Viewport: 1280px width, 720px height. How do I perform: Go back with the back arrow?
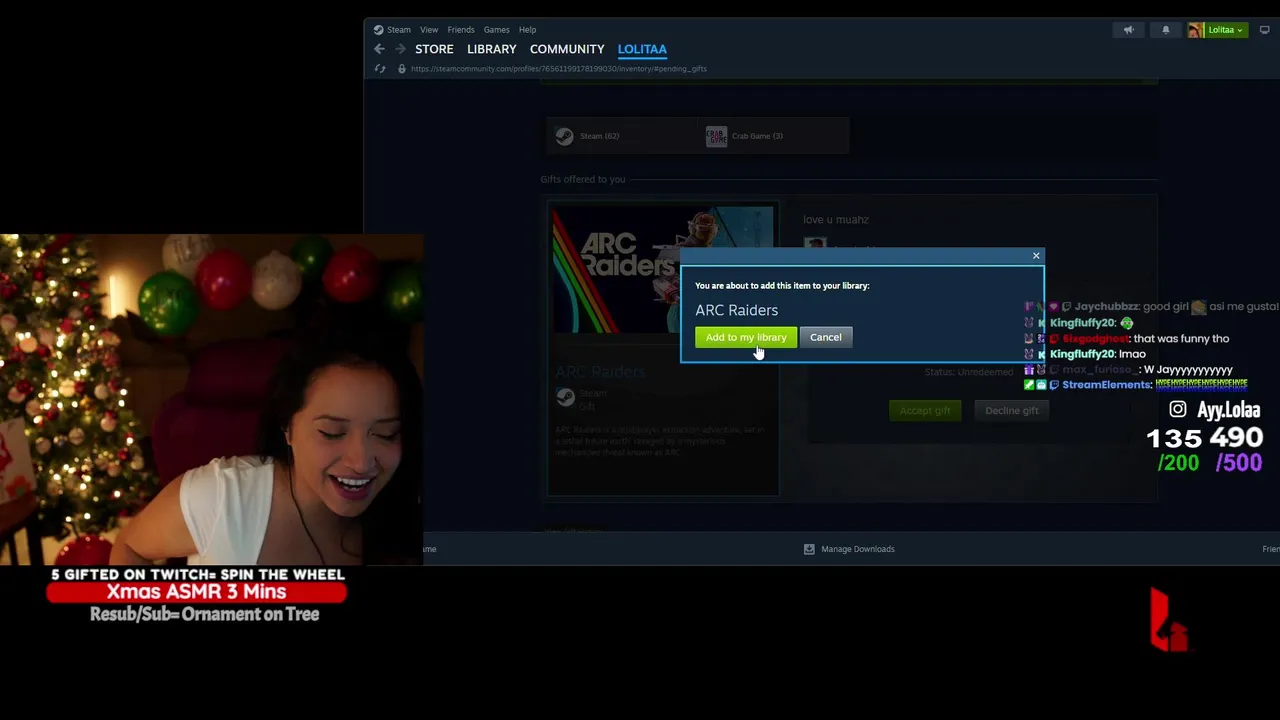(x=379, y=49)
